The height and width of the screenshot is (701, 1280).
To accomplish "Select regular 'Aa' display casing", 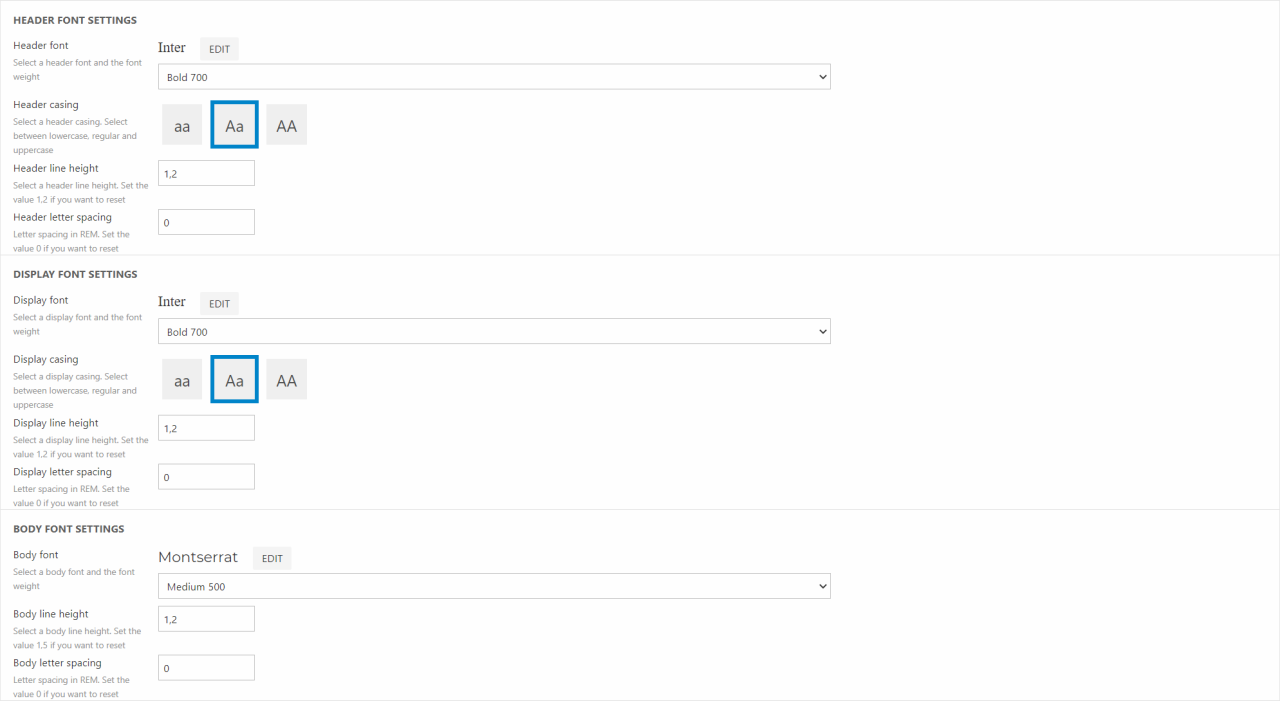I will 235,380.
